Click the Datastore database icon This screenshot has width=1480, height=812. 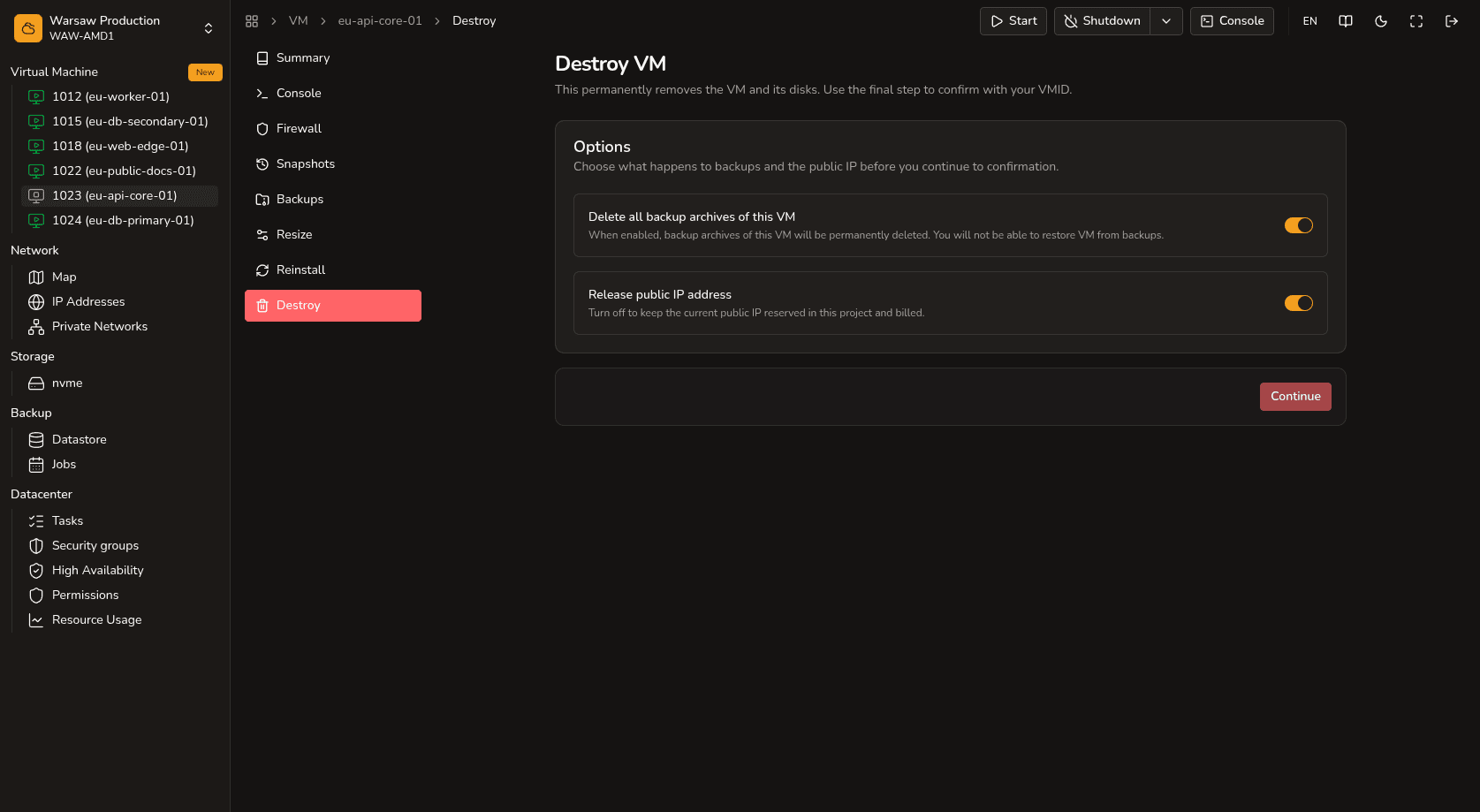point(36,440)
